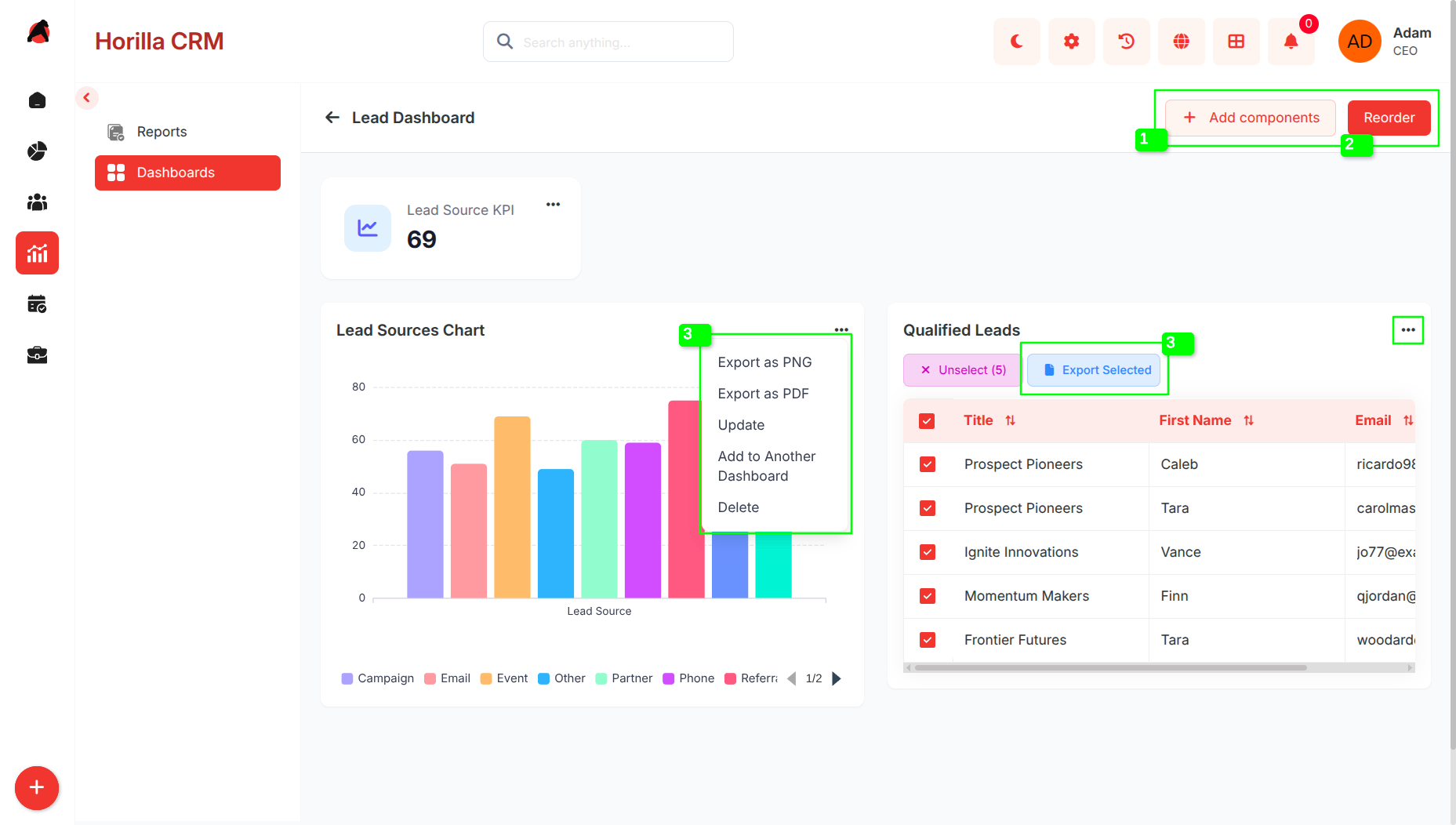This screenshot has height=825, width=1456.
Task: Open pie chart icon in sidebar
Action: click(x=37, y=151)
